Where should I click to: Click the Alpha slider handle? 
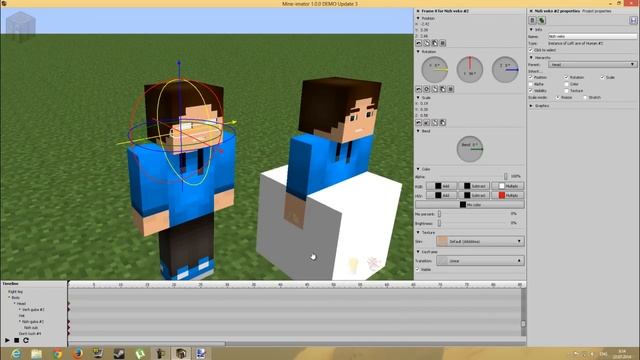pos(506,176)
